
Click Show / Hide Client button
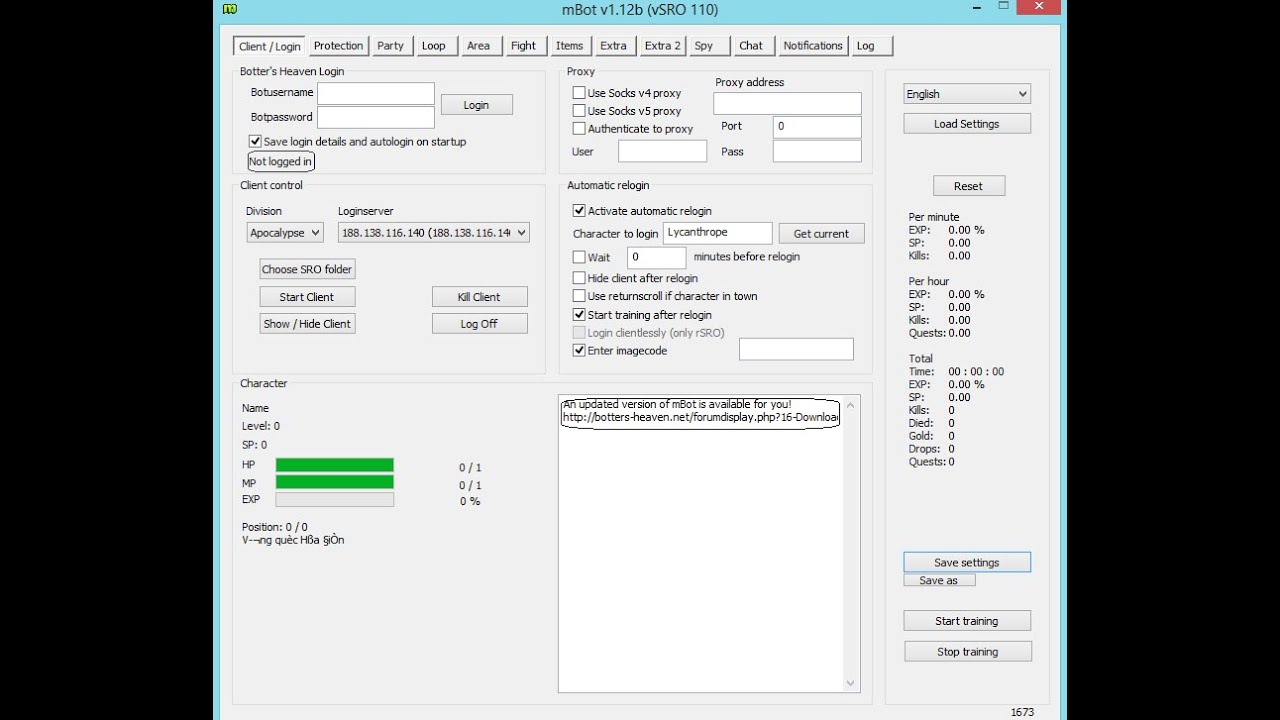[307, 324]
